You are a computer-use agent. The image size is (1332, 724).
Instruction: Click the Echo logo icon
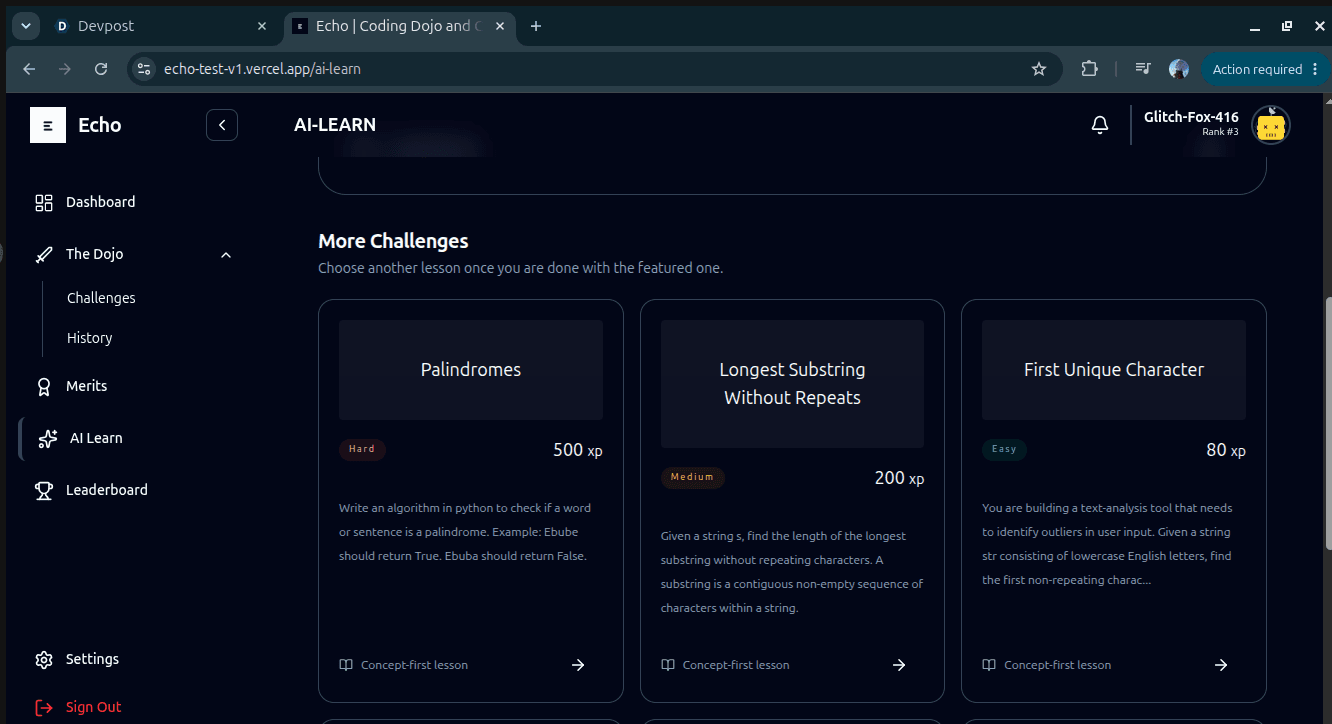click(x=48, y=125)
